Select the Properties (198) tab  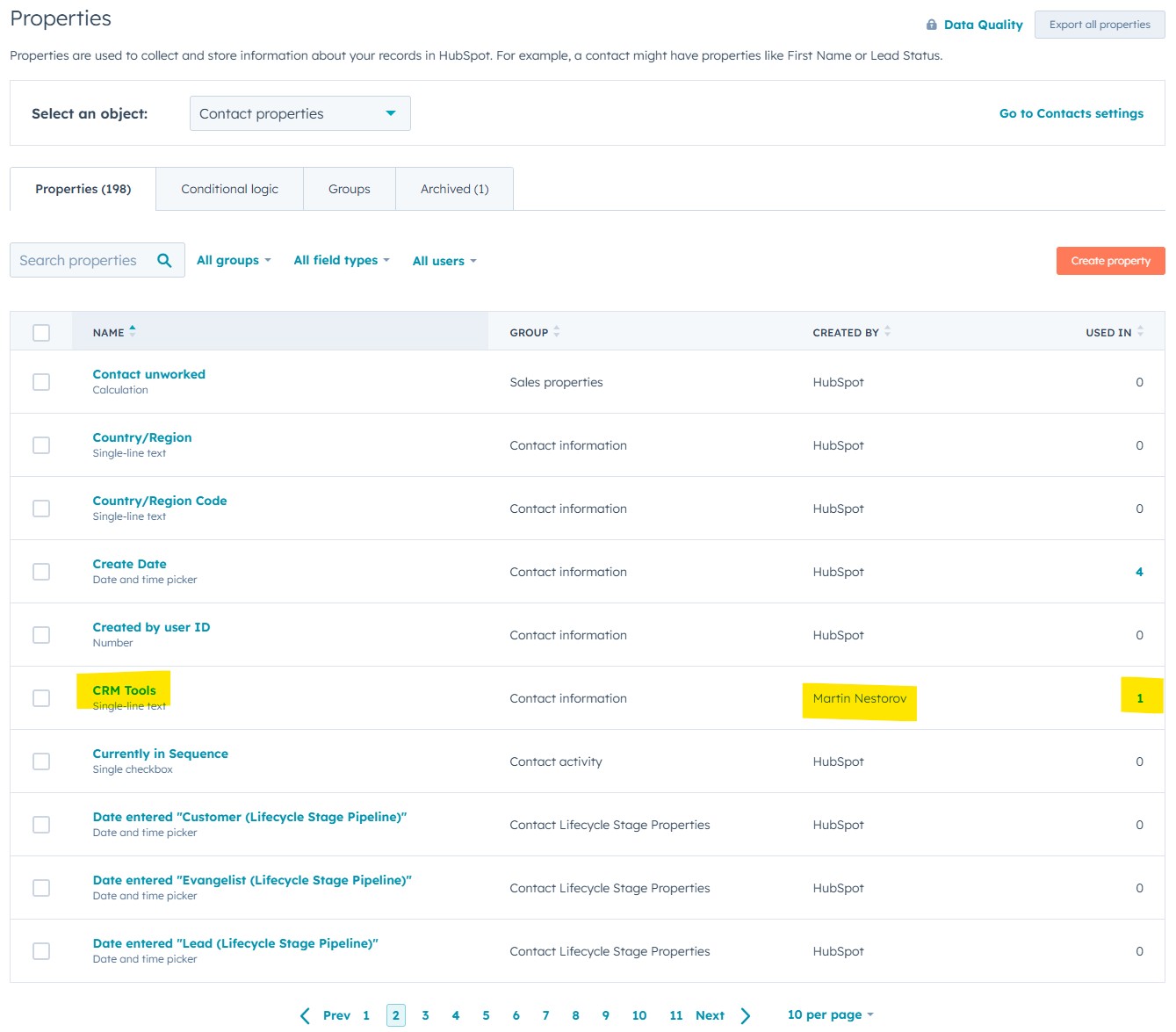[83, 189]
